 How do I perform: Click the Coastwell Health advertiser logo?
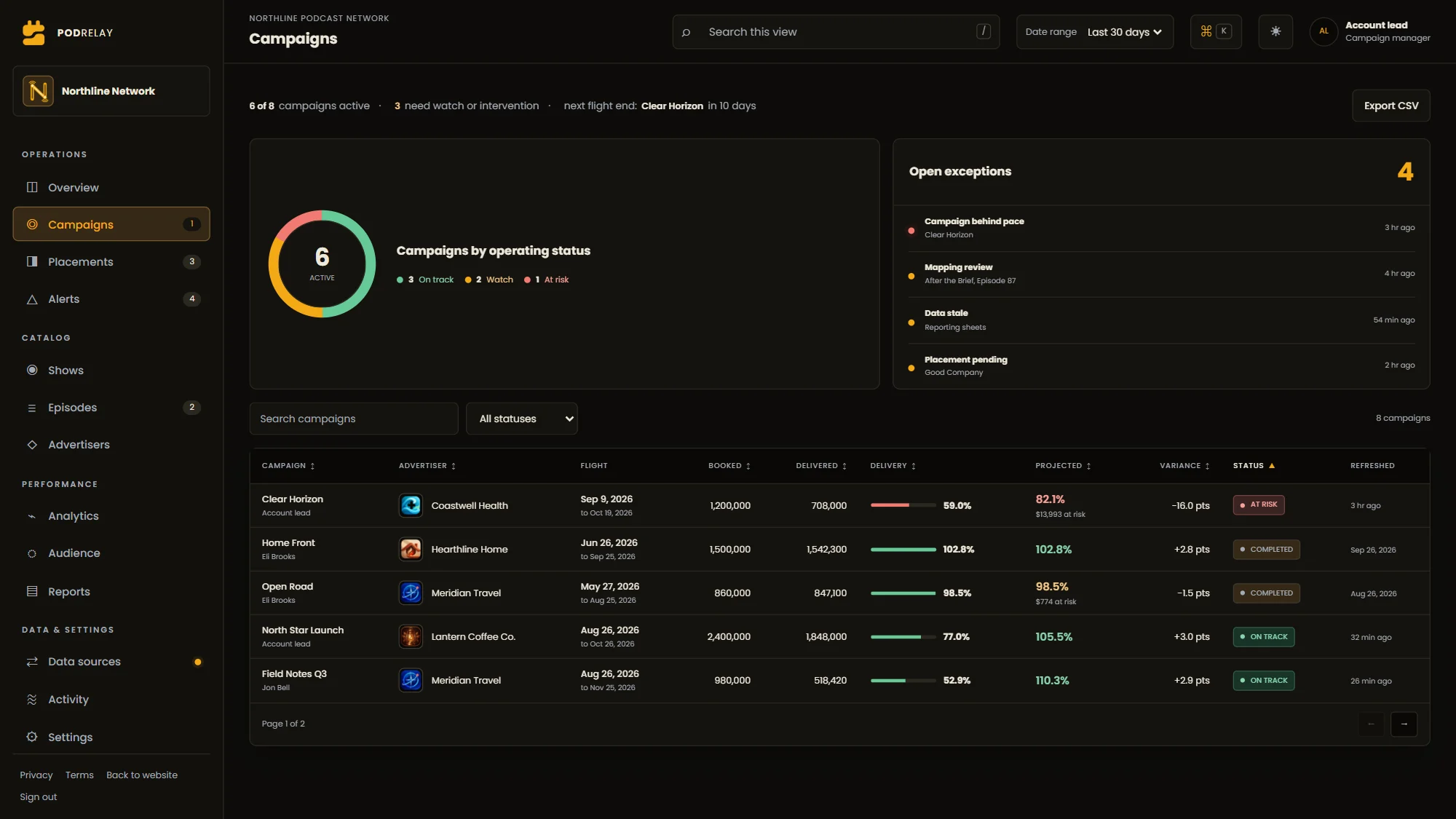(411, 505)
